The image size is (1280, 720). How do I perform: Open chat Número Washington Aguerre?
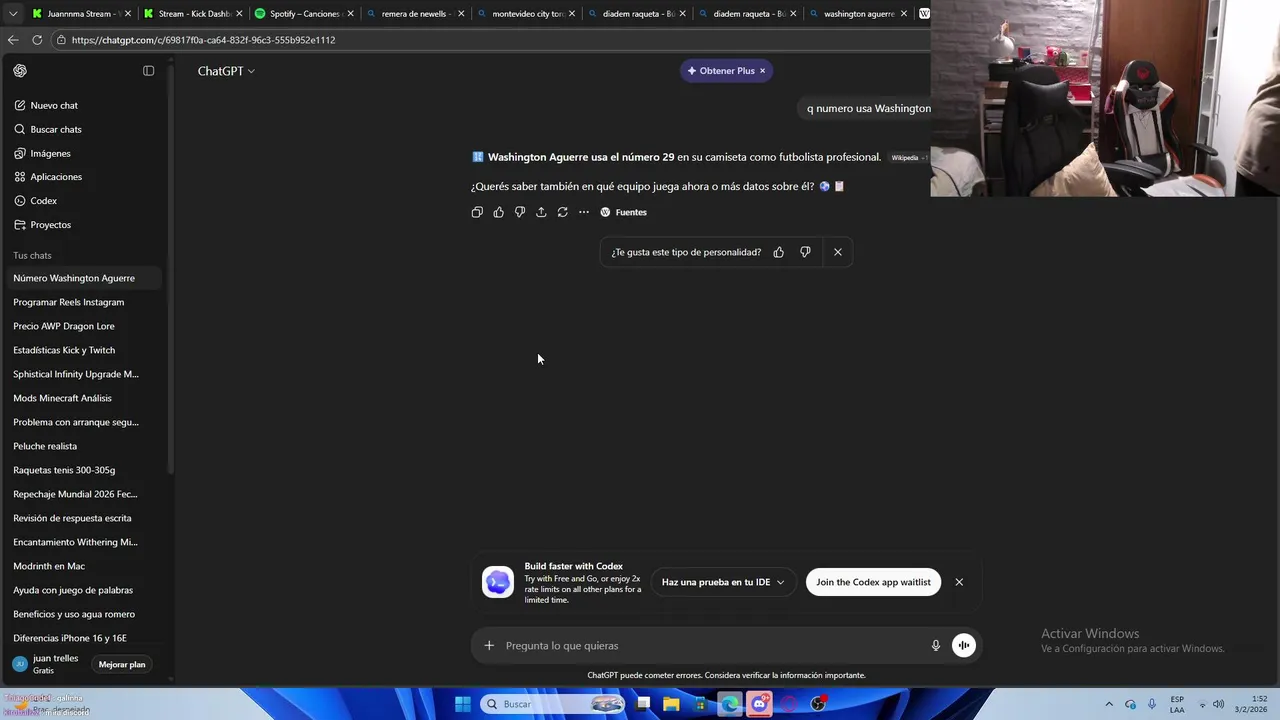[82, 278]
